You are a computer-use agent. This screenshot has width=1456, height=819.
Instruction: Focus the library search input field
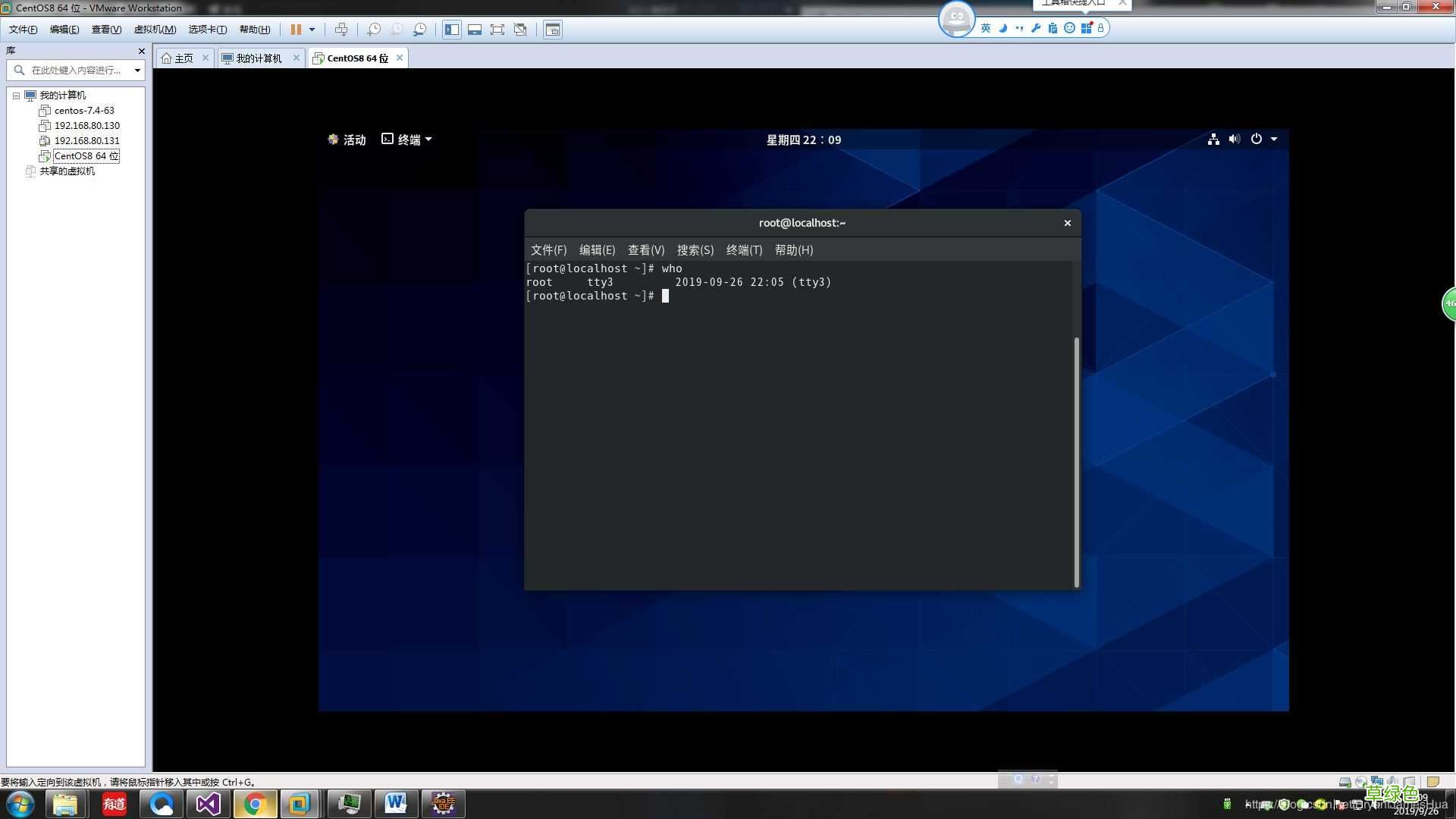click(76, 70)
